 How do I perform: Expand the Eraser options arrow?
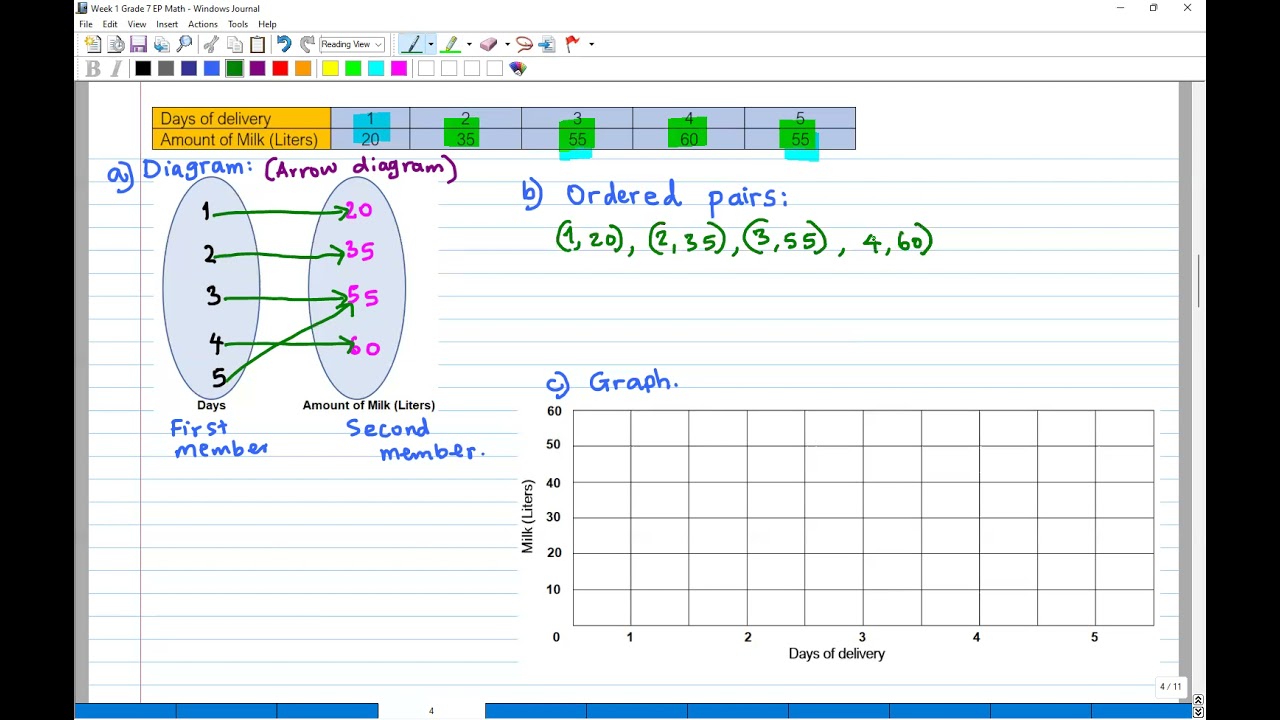tap(507, 44)
